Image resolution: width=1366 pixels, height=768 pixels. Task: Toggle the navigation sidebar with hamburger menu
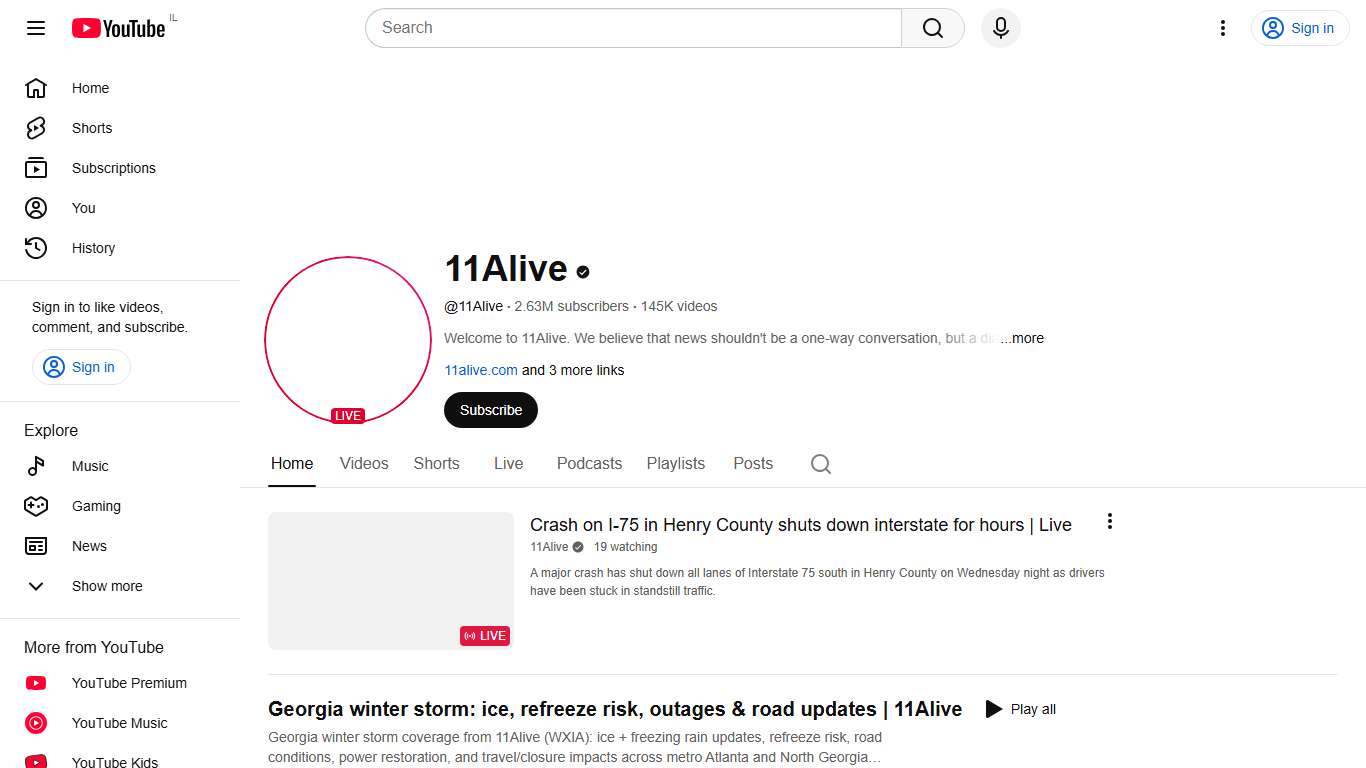tap(35, 28)
